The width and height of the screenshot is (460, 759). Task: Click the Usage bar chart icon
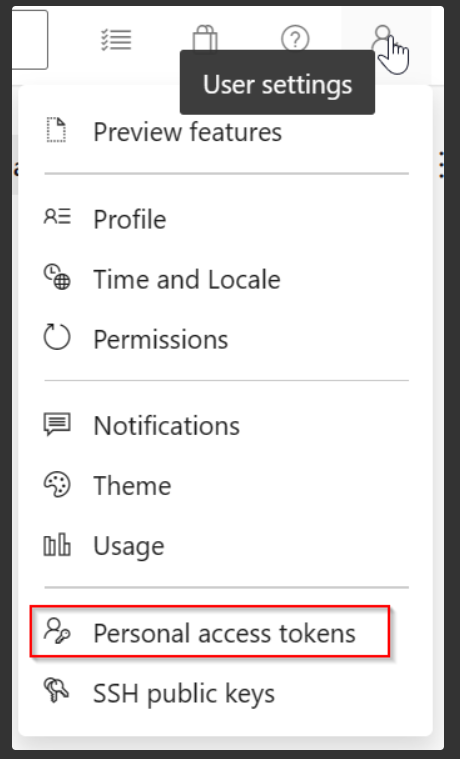pyautogui.click(x=57, y=544)
